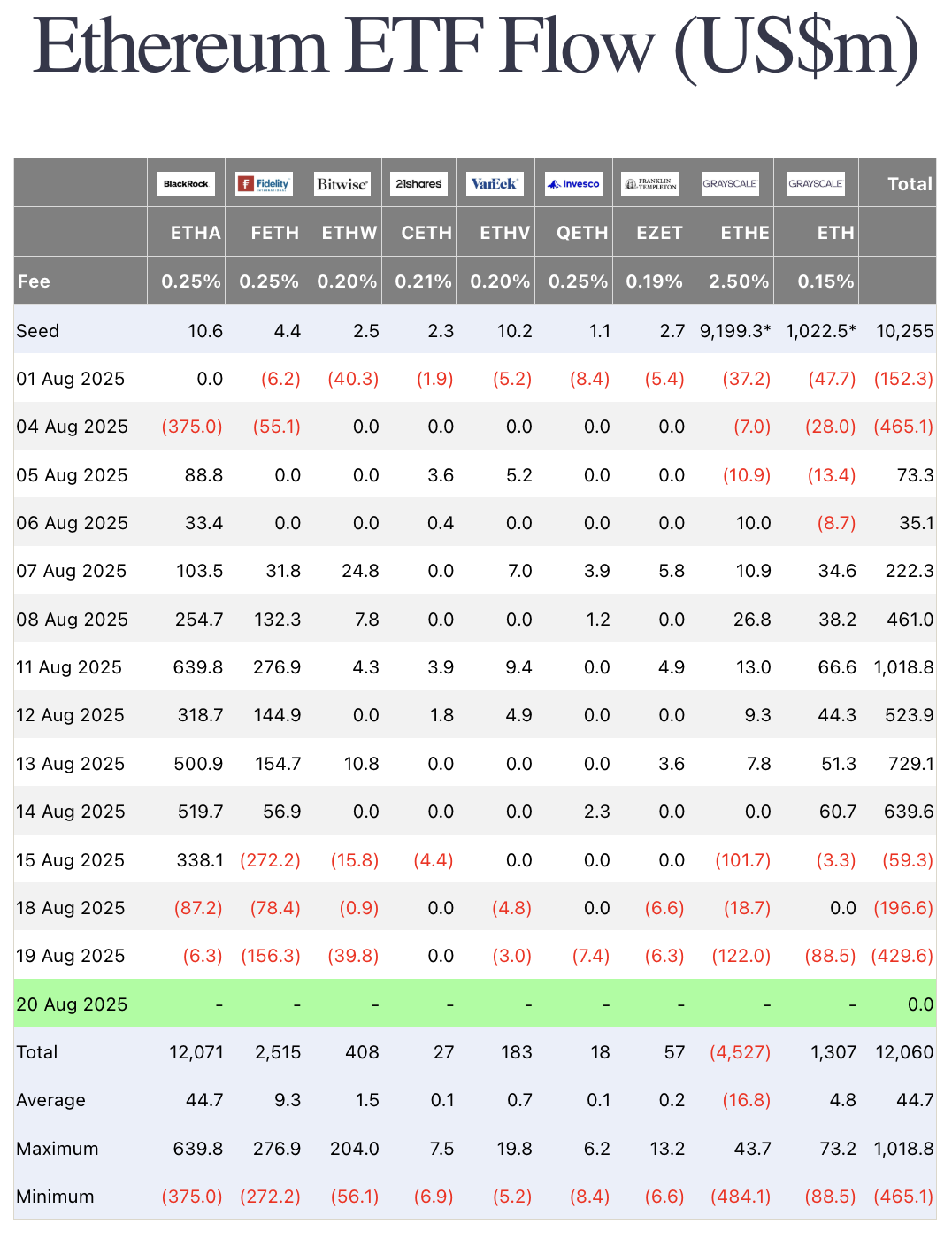The width and height of the screenshot is (952, 1239).
Task: Click the 06 Aug total 35.1
Action: coord(917,523)
